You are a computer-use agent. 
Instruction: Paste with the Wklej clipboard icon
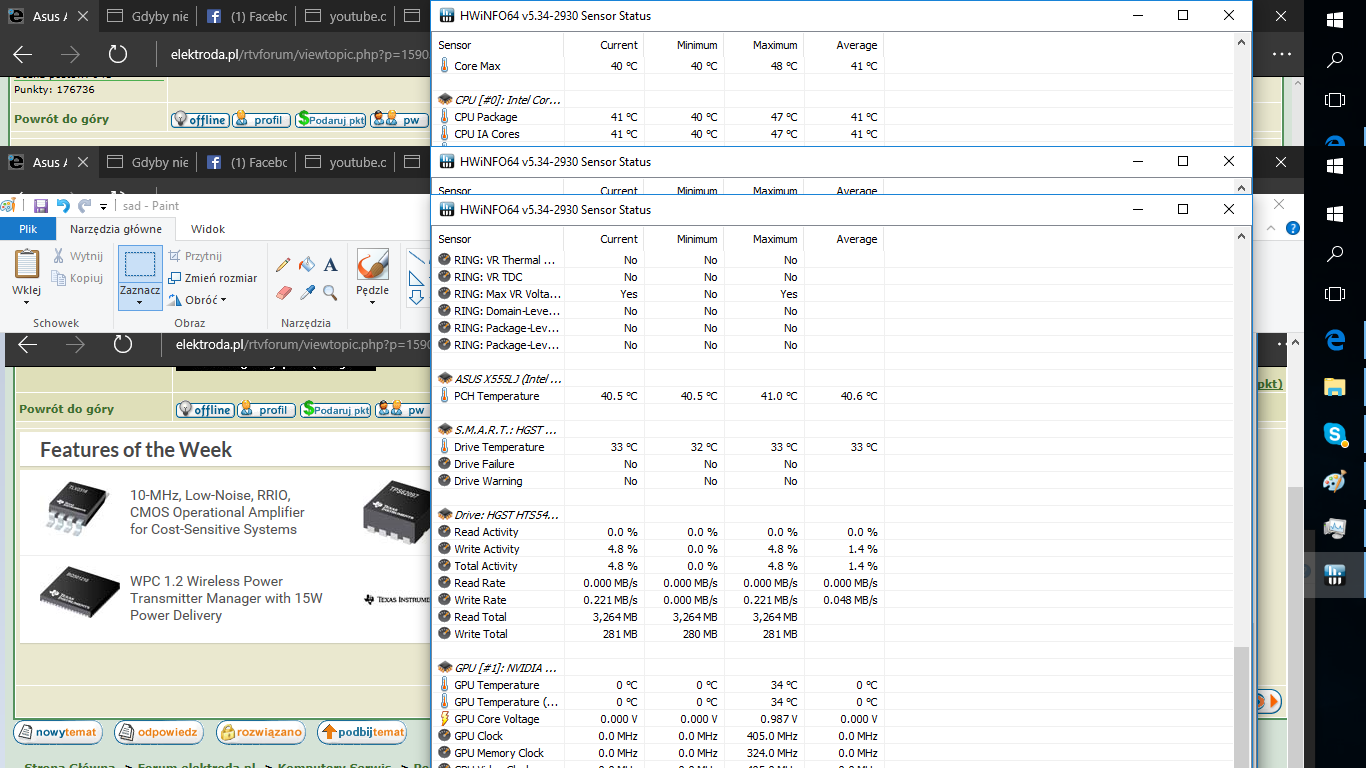(27, 265)
